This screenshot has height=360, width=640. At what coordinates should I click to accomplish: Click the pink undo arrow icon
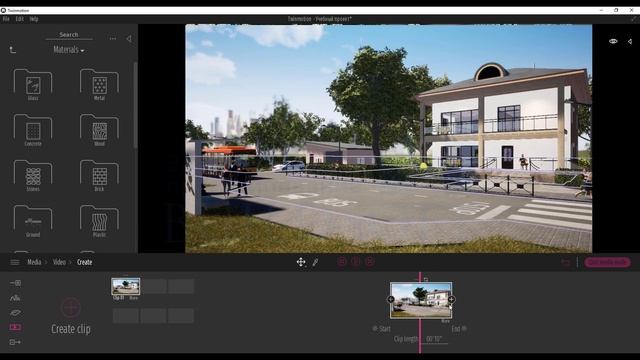pos(565,262)
